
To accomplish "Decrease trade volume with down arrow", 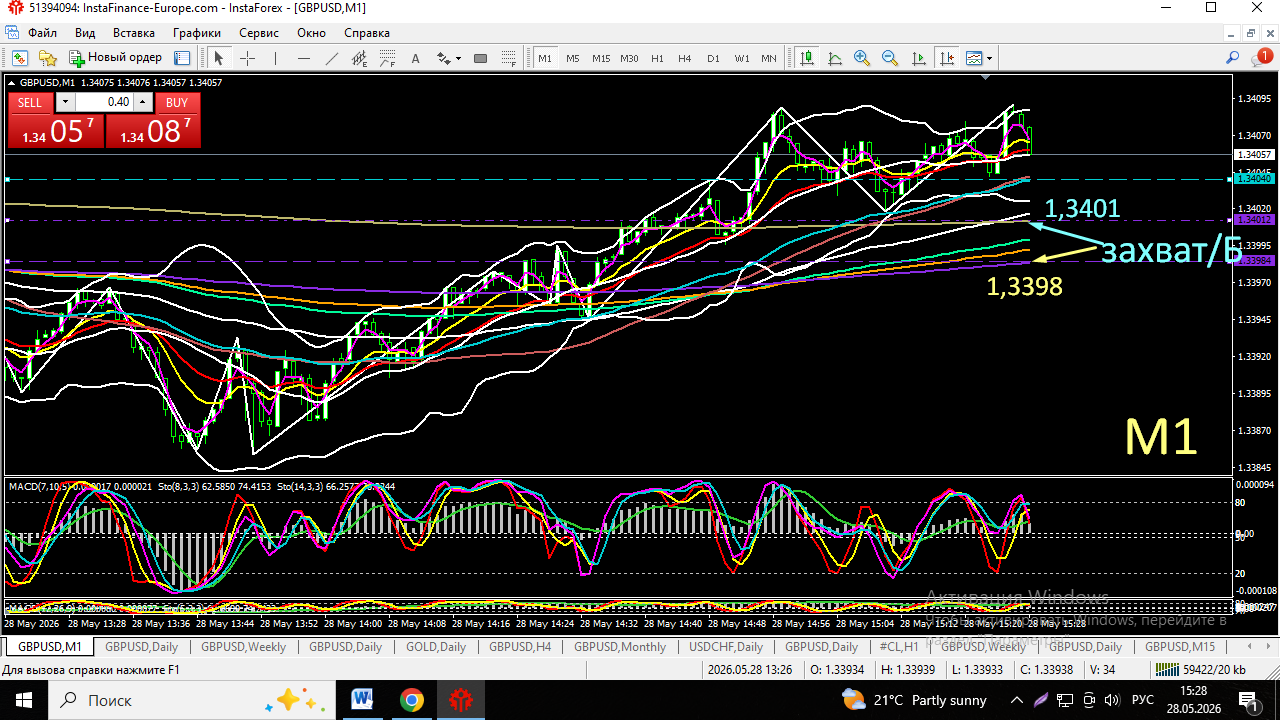I will [65, 102].
